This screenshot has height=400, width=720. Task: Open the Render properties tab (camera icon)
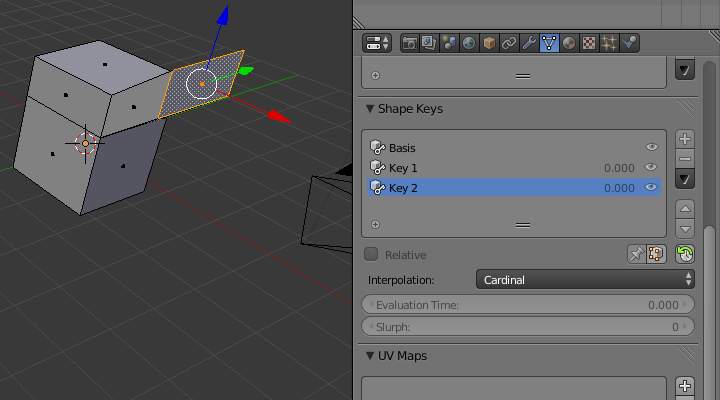pos(409,43)
